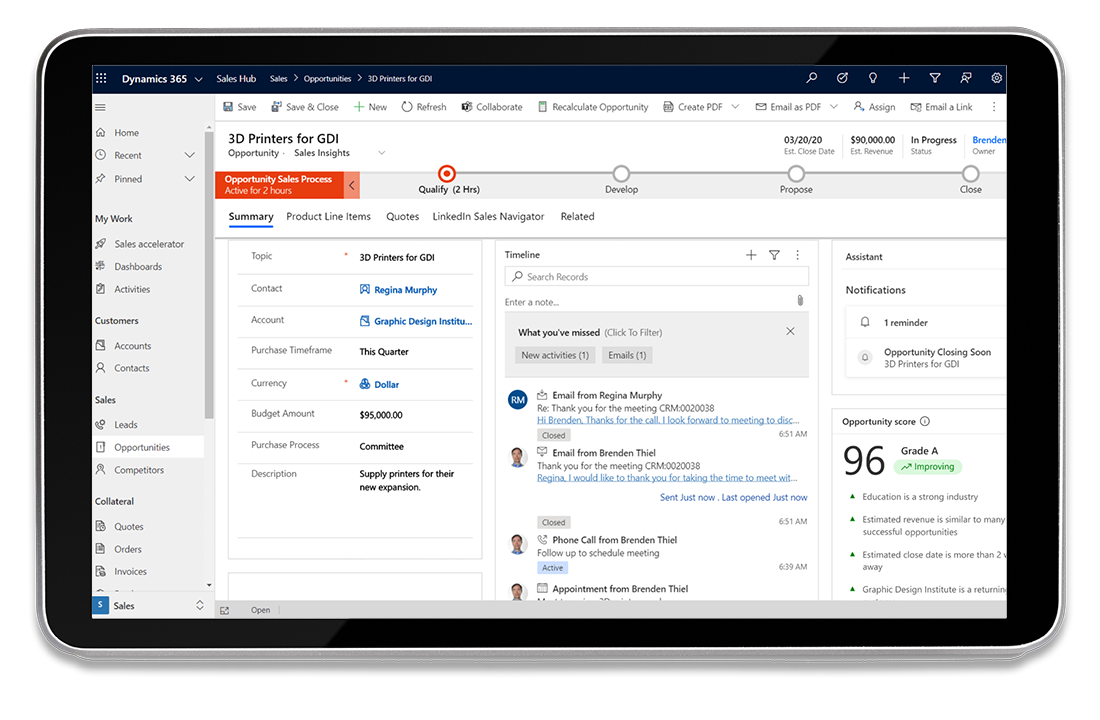Expand the Email as PDF dropdown arrow
Viewport: 1100px width, 720px height.
pos(833,107)
